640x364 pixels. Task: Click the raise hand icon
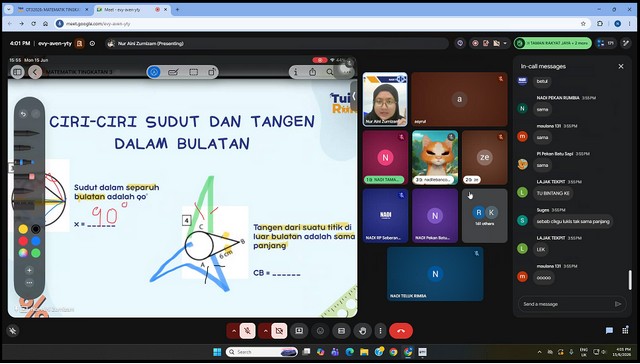[x=362, y=331]
